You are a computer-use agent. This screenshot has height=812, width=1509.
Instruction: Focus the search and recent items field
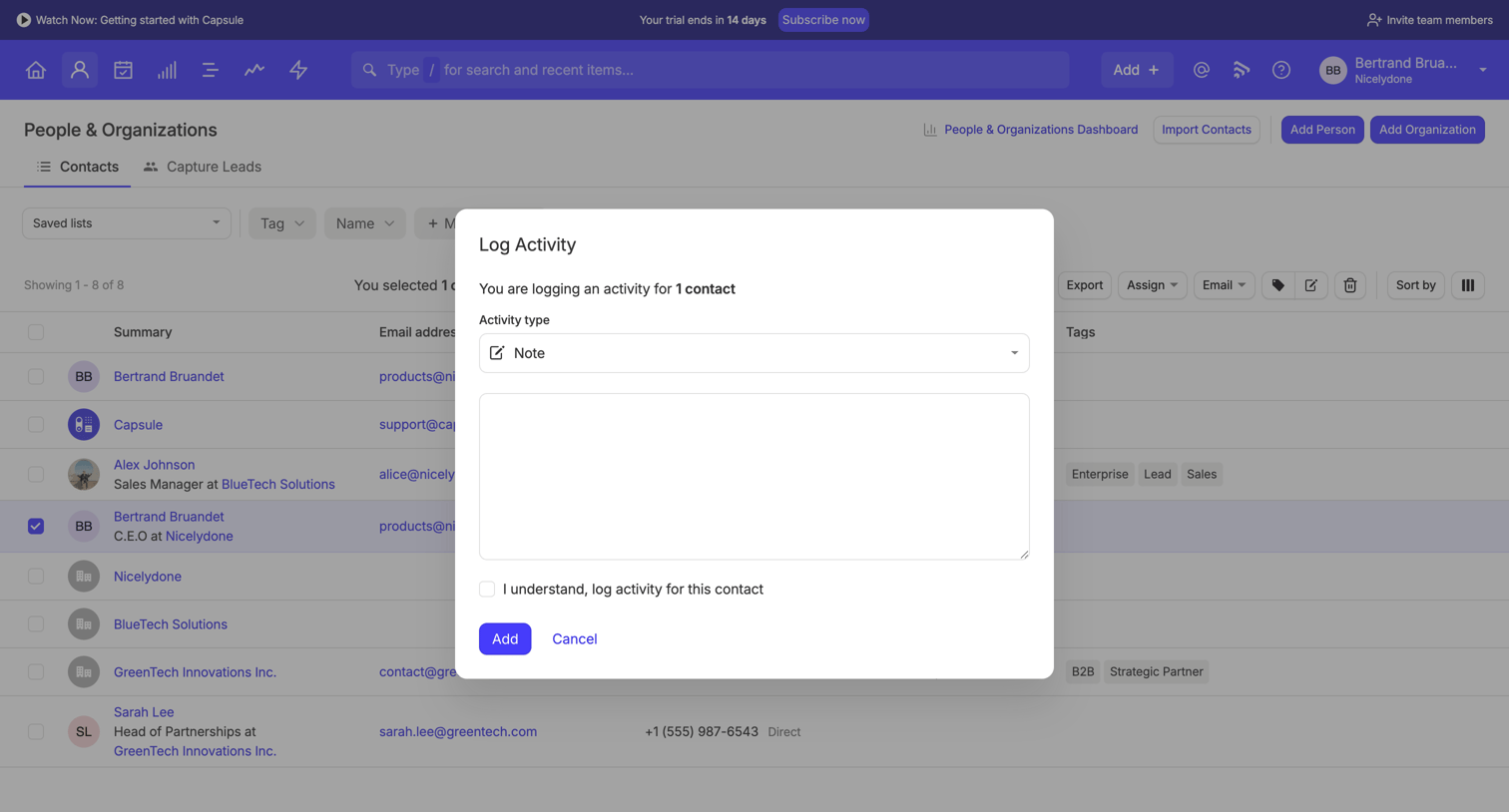click(711, 70)
